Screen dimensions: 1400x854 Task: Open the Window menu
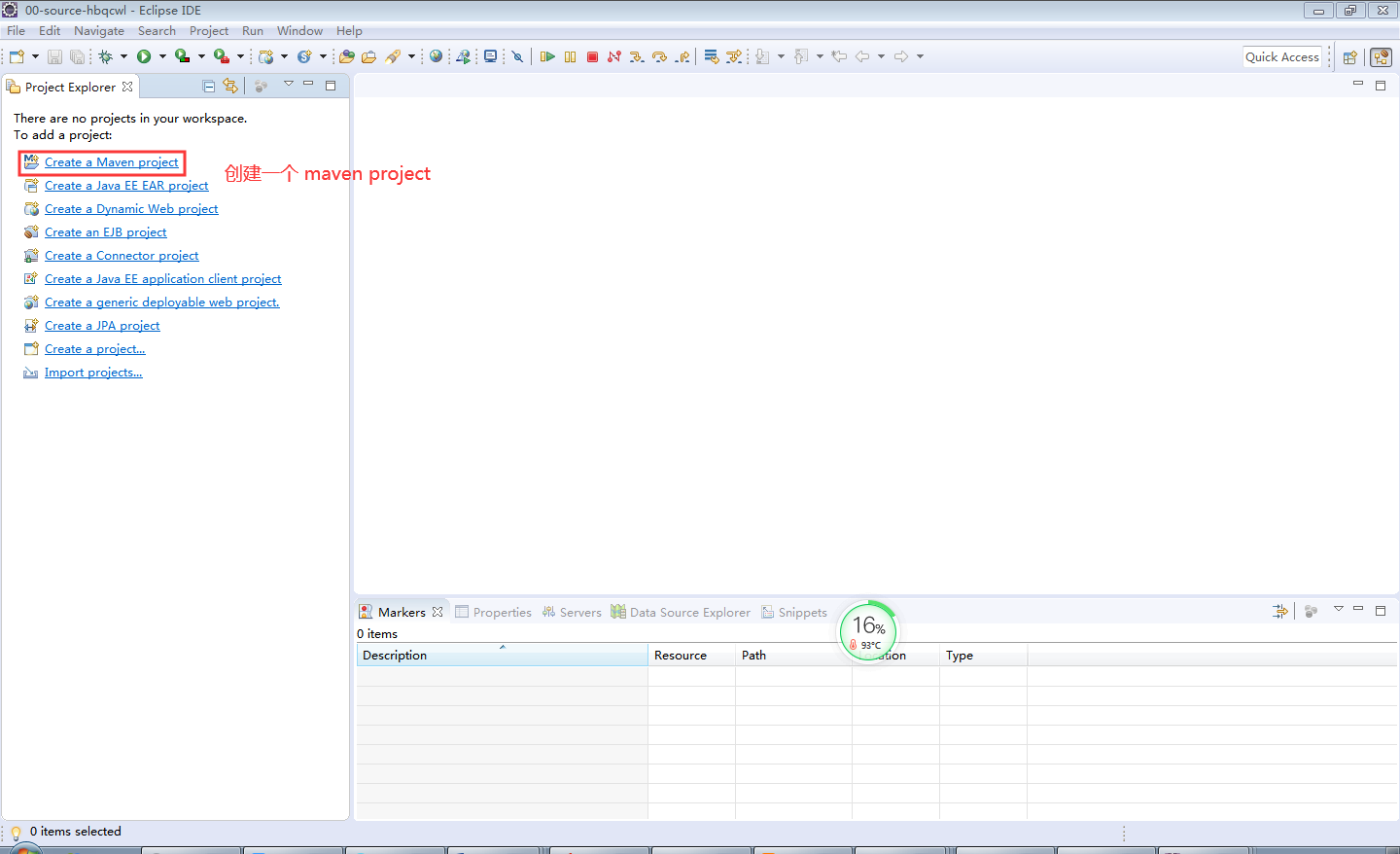299,31
